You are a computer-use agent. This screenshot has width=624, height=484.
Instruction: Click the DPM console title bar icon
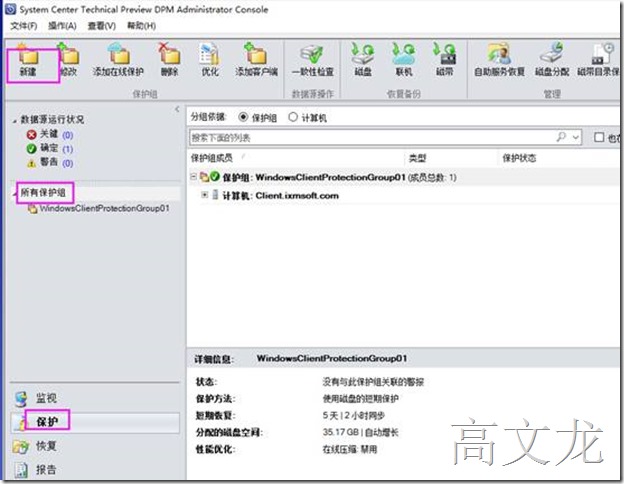point(11,9)
